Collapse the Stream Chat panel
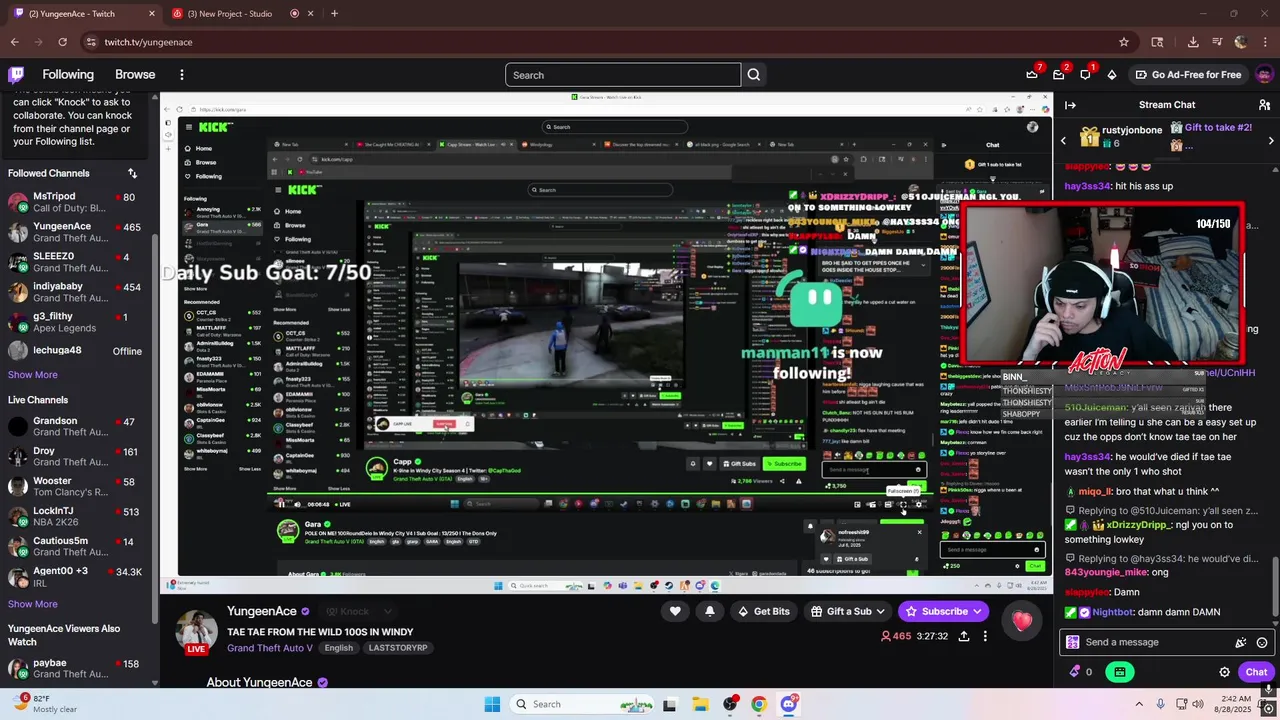This screenshot has height=720, width=1280. (1070, 105)
